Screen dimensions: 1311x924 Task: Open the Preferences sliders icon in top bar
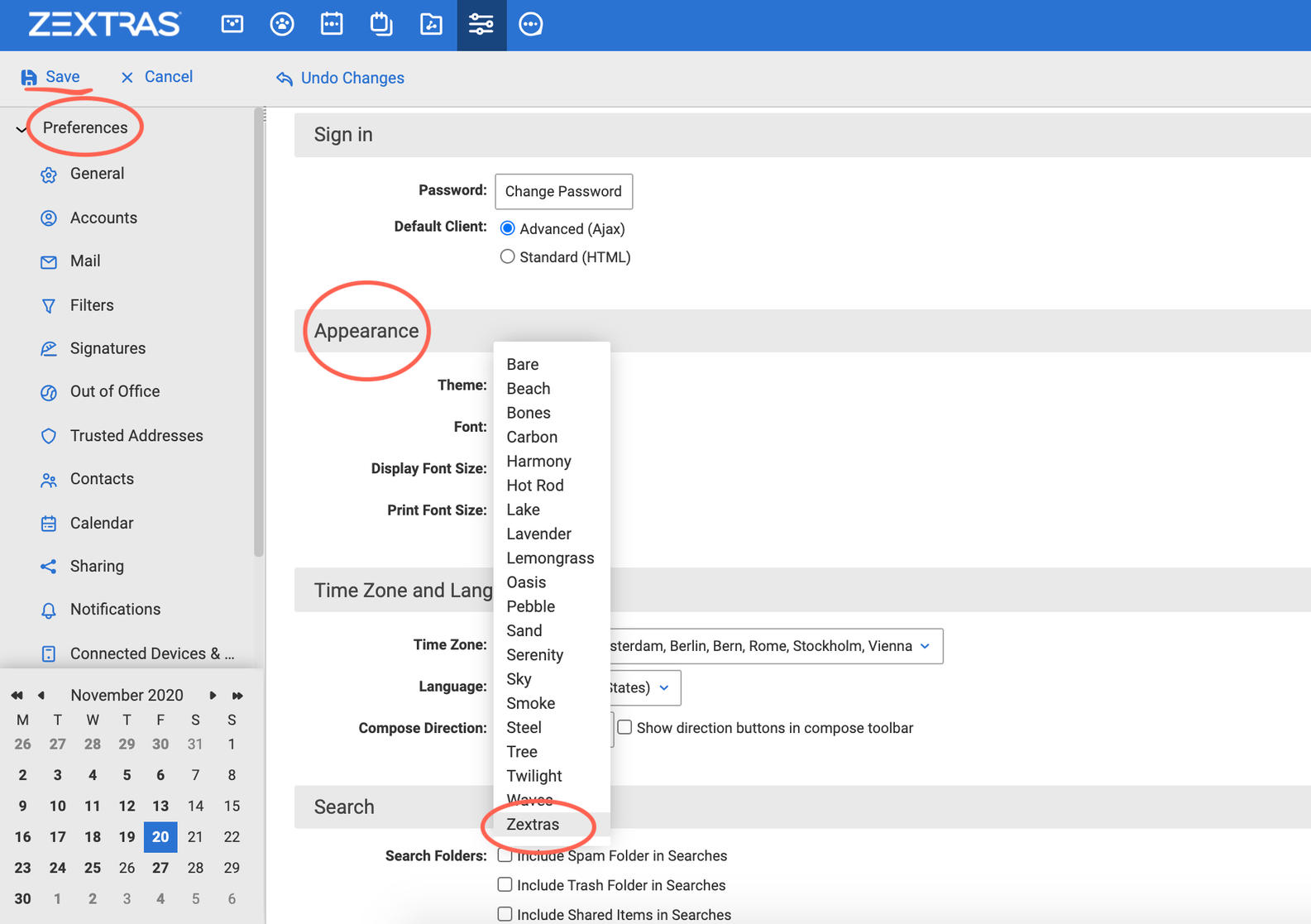[x=481, y=24]
